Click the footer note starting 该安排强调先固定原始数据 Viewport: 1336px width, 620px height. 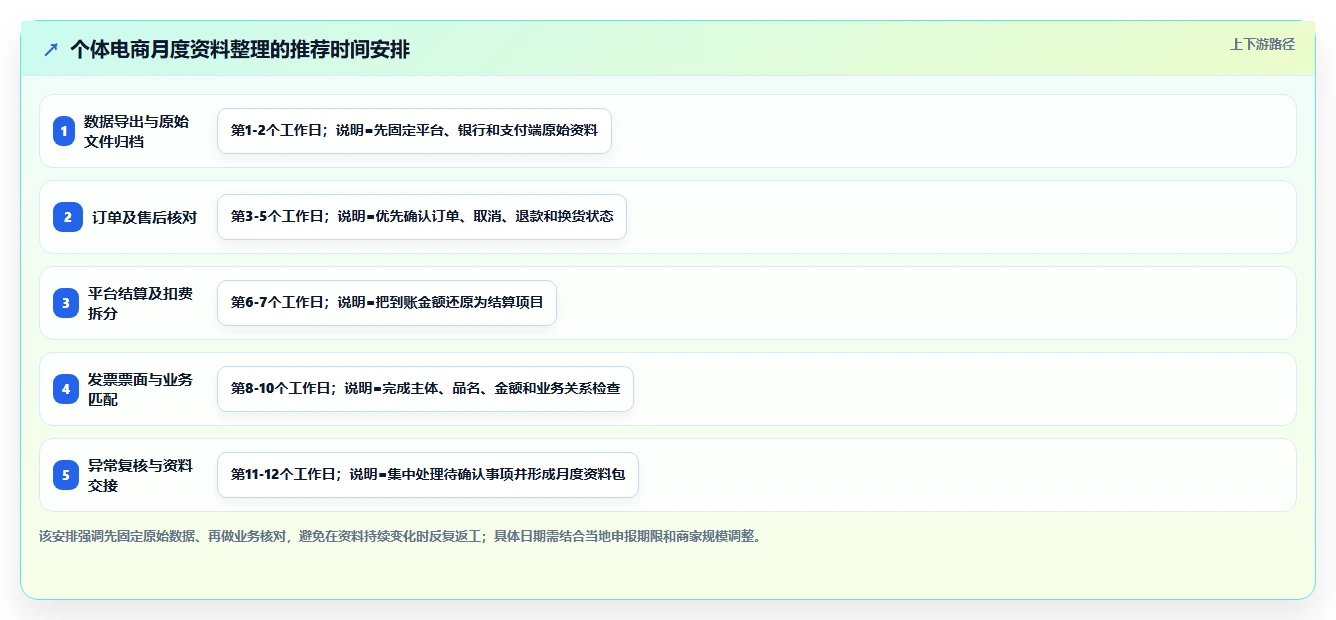coord(402,536)
